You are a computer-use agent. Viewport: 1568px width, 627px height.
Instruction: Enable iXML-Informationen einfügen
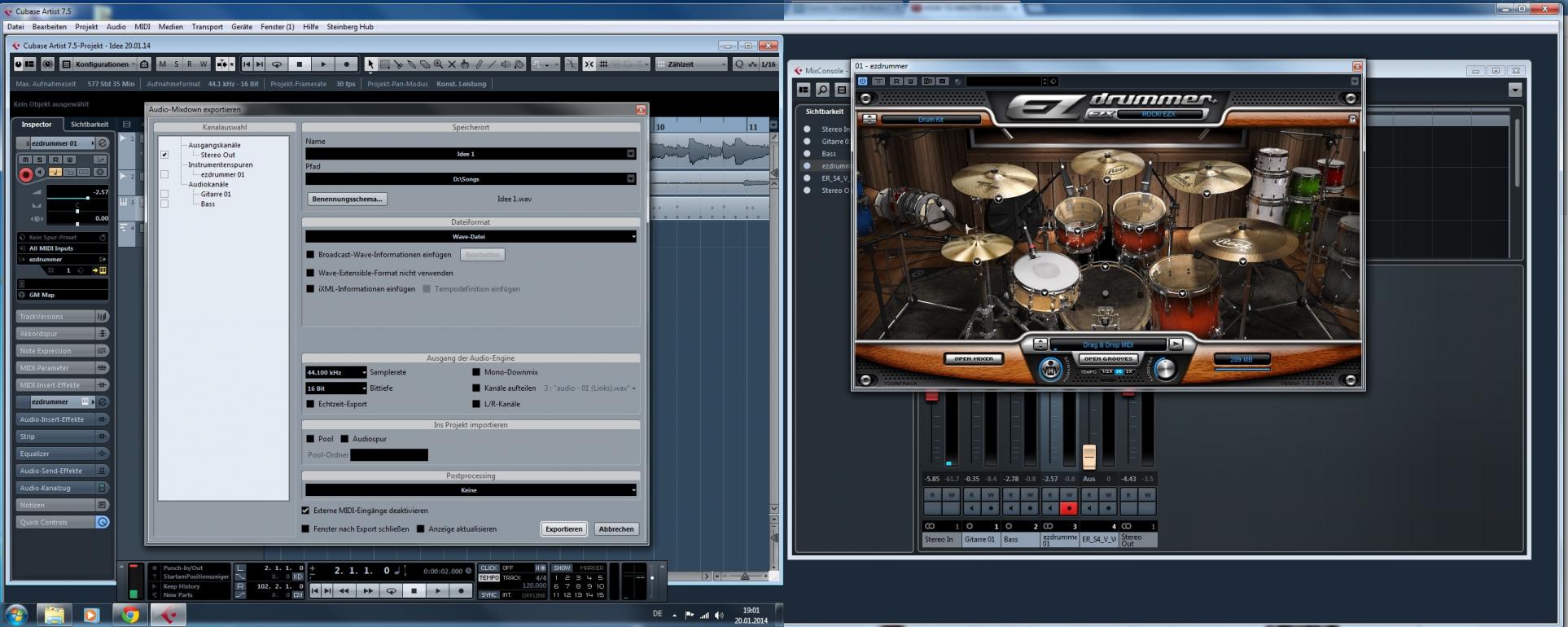tap(310, 289)
